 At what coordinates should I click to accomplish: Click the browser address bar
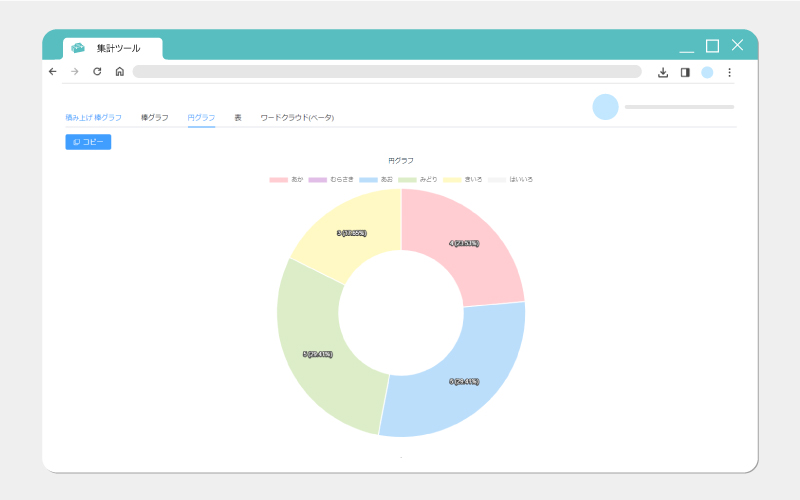pyautogui.click(x=387, y=71)
